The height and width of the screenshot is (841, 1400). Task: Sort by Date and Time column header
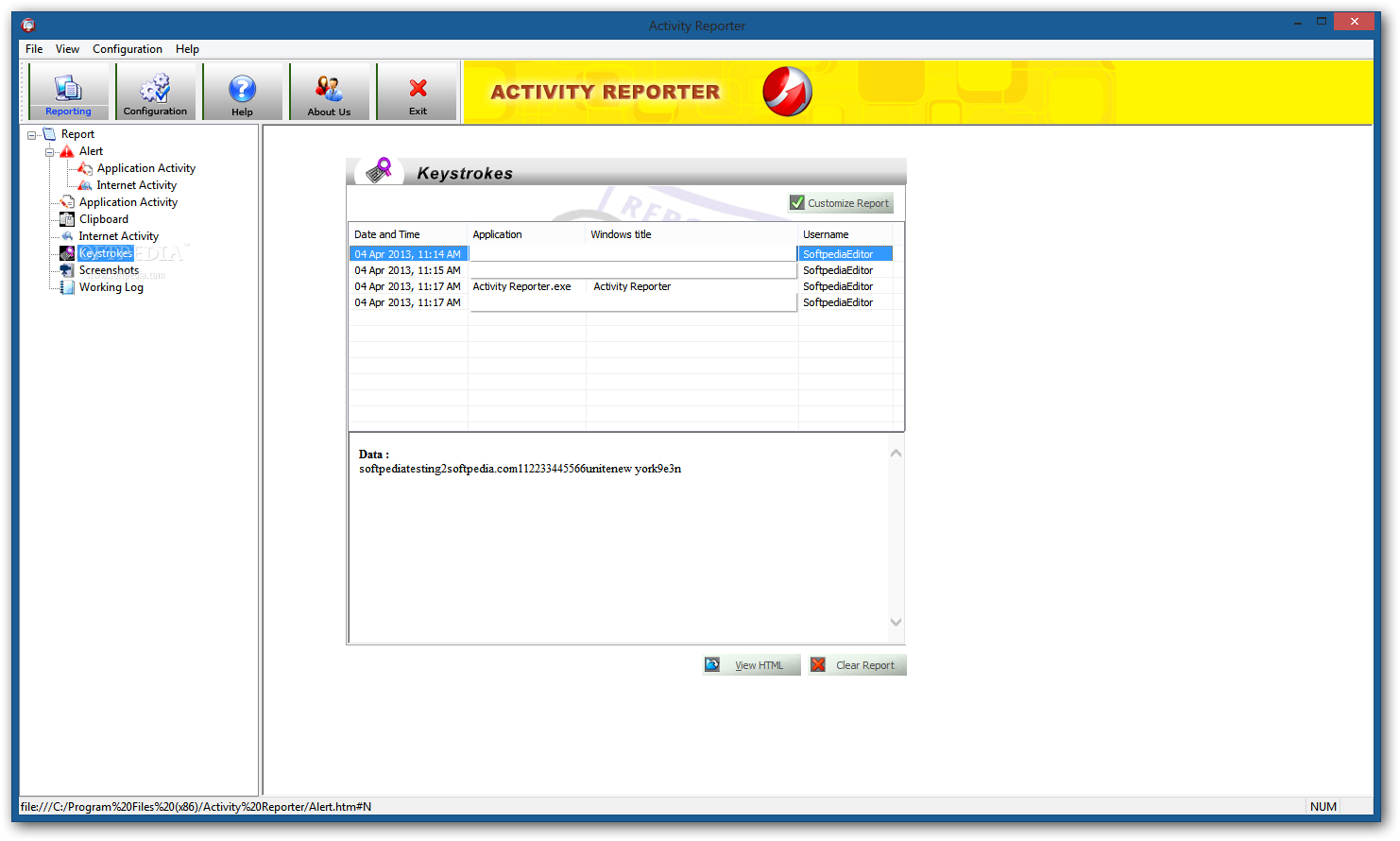click(x=408, y=234)
